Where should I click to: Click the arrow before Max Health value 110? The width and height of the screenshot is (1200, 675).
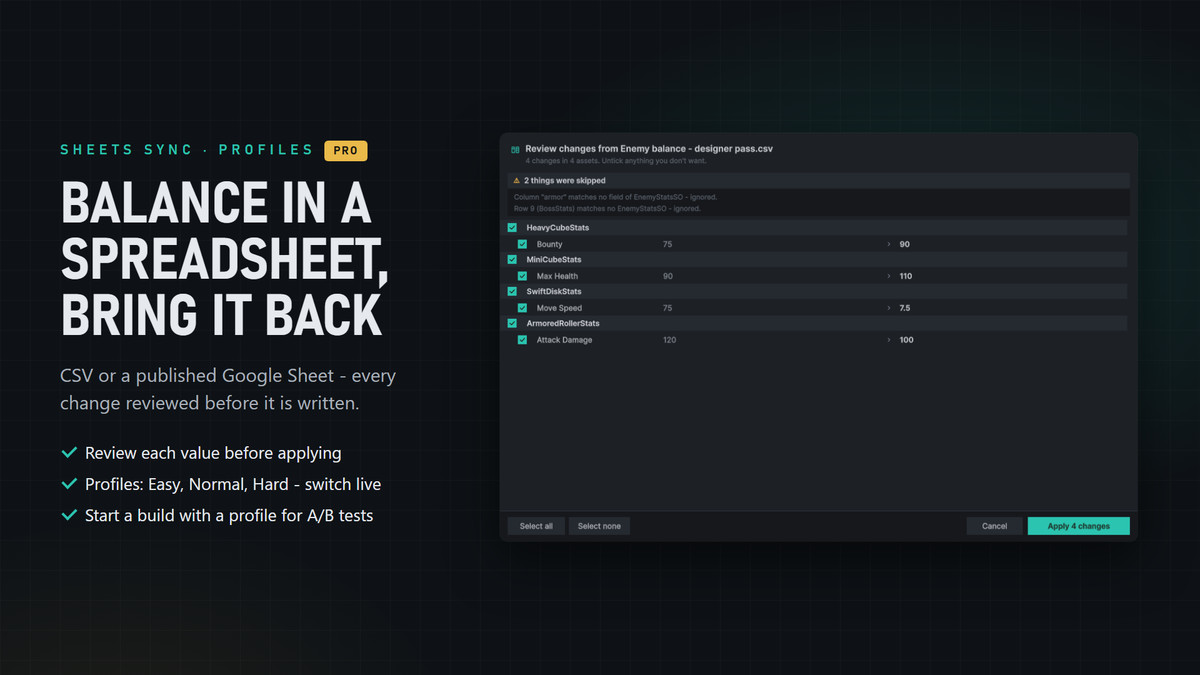(889, 276)
